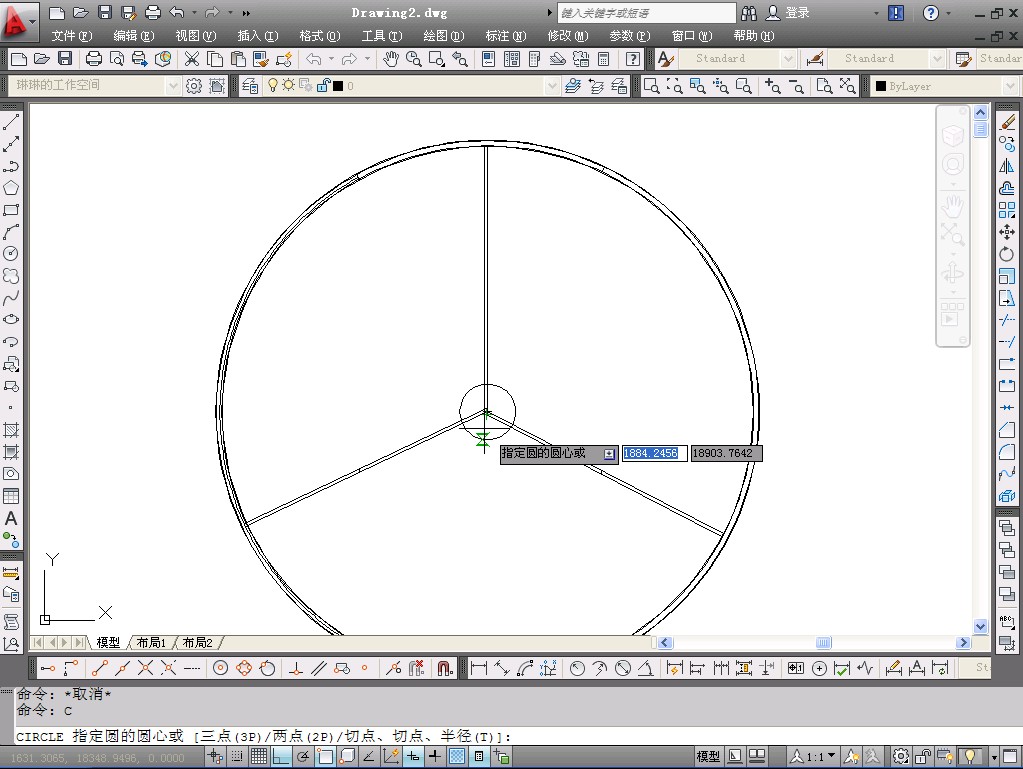Select the multiline Text 'A' tool

[x=11, y=518]
